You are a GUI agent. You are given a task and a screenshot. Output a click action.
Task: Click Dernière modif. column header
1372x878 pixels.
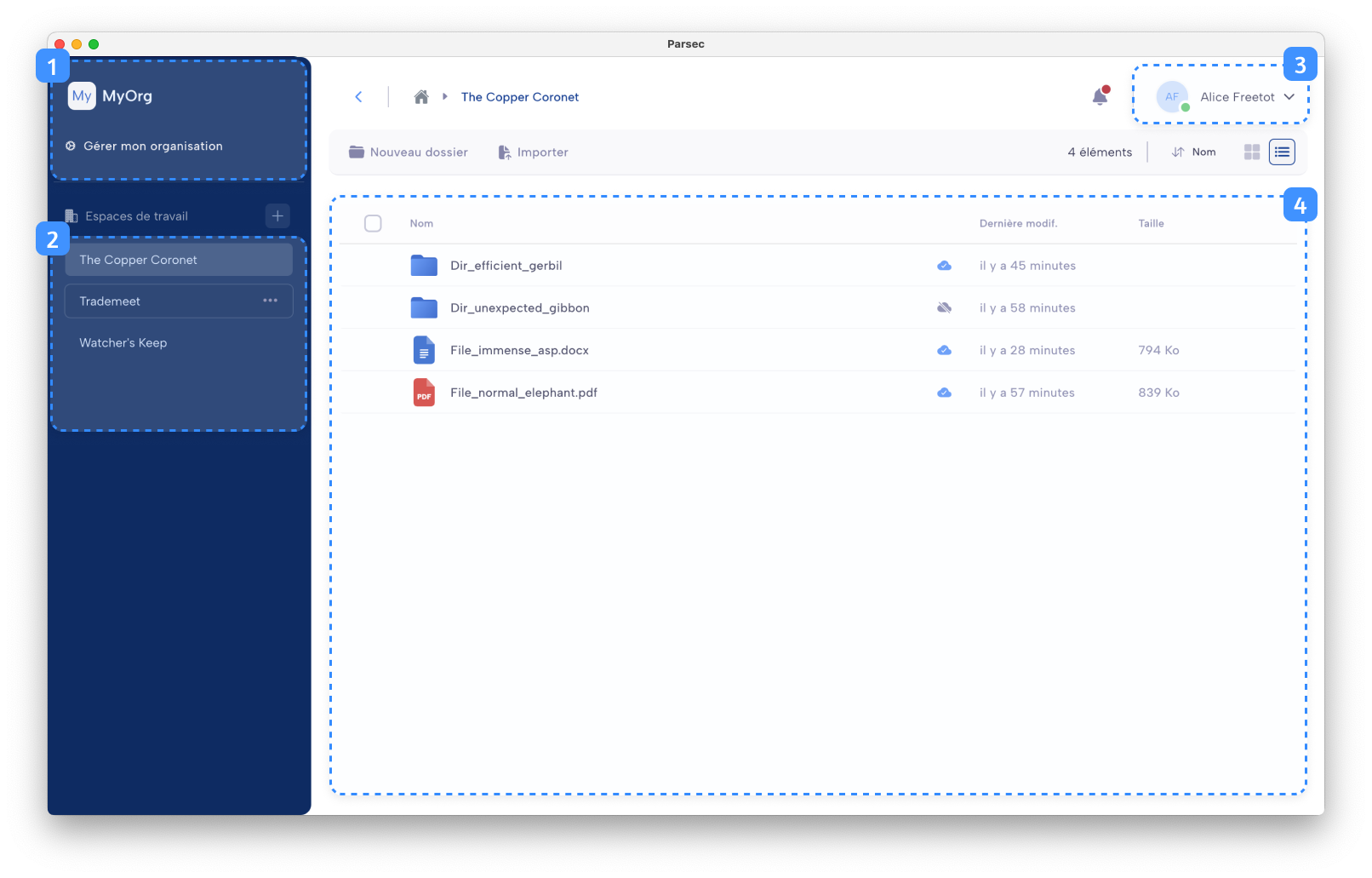click(x=1018, y=224)
